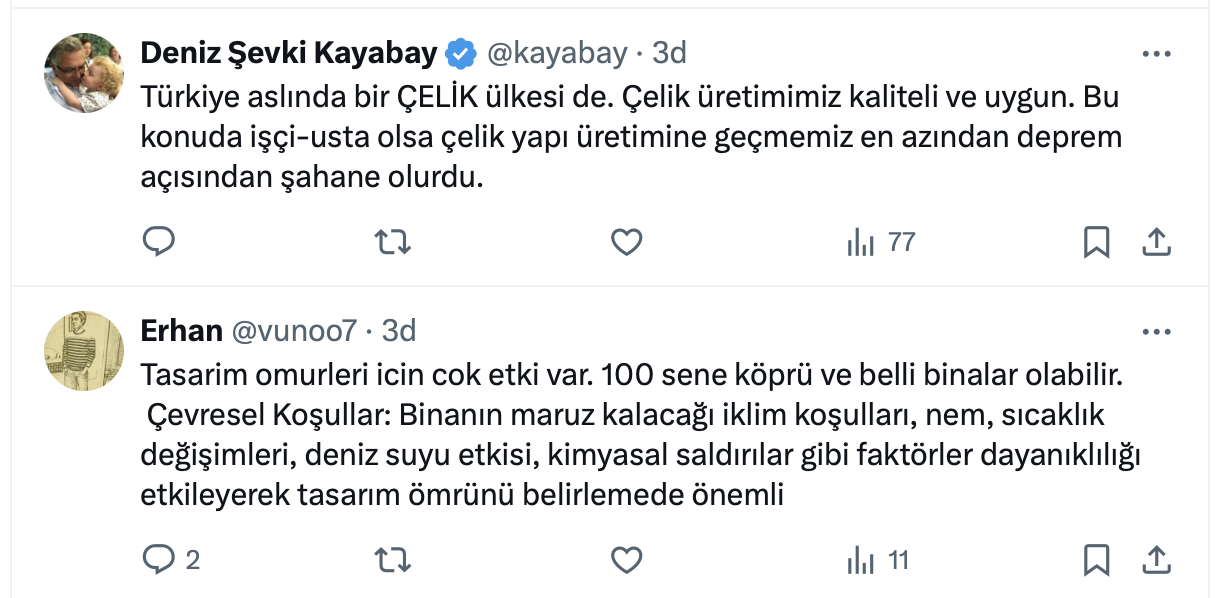View analytics showing 77 views
Screen dimensions: 1216x598
[x=881, y=241]
